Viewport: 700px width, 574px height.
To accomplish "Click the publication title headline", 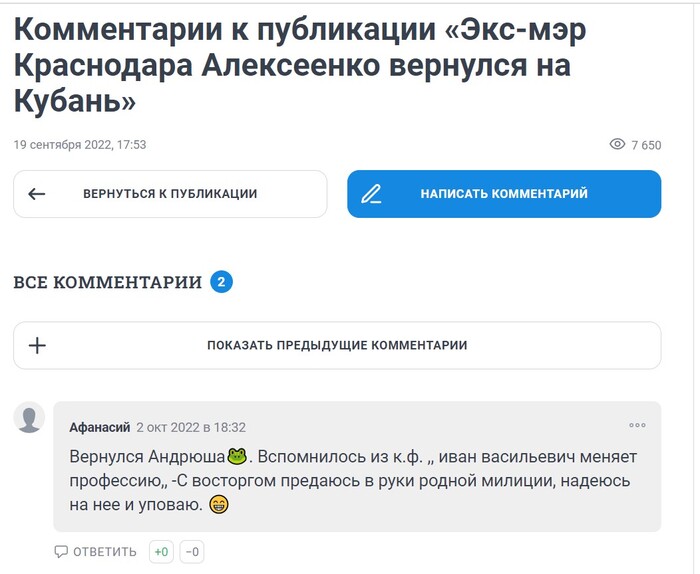I will pos(300,66).
